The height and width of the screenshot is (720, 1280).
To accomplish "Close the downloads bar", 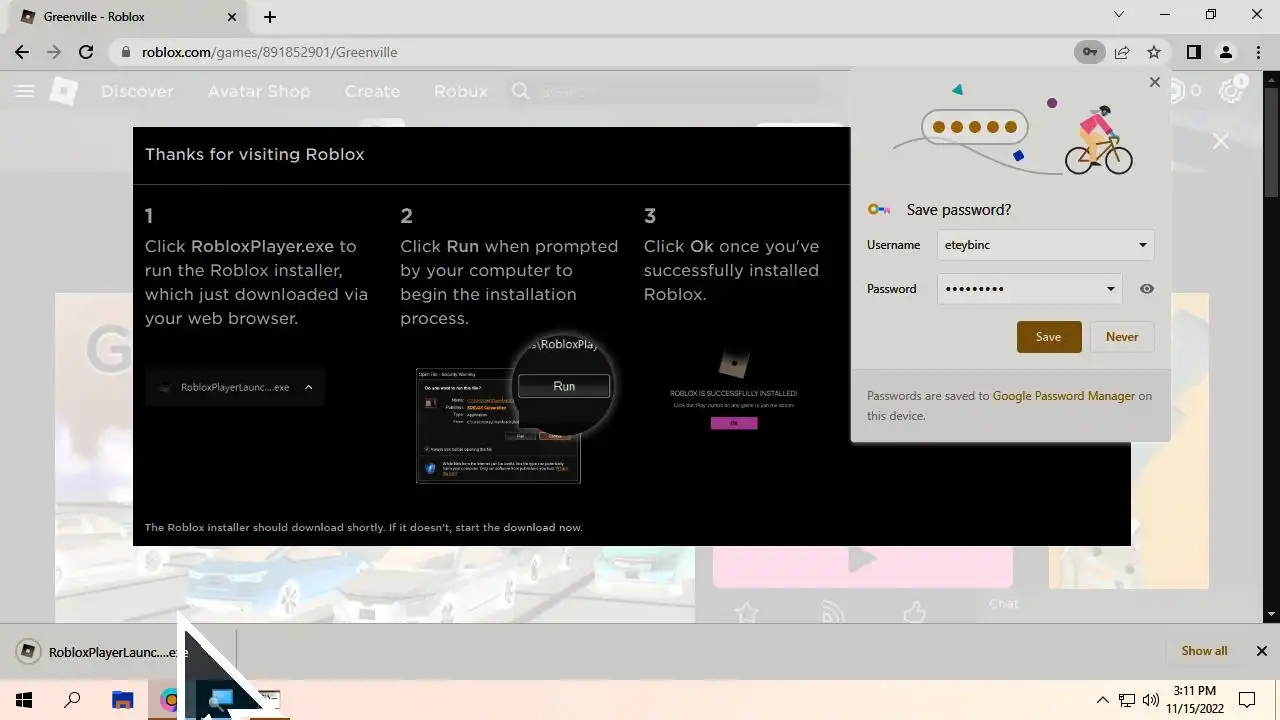I will pyautogui.click(x=1262, y=651).
